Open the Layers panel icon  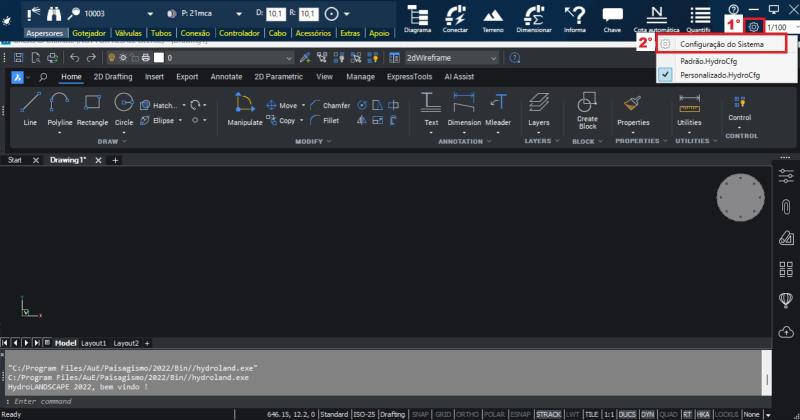pyautogui.click(x=539, y=108)
